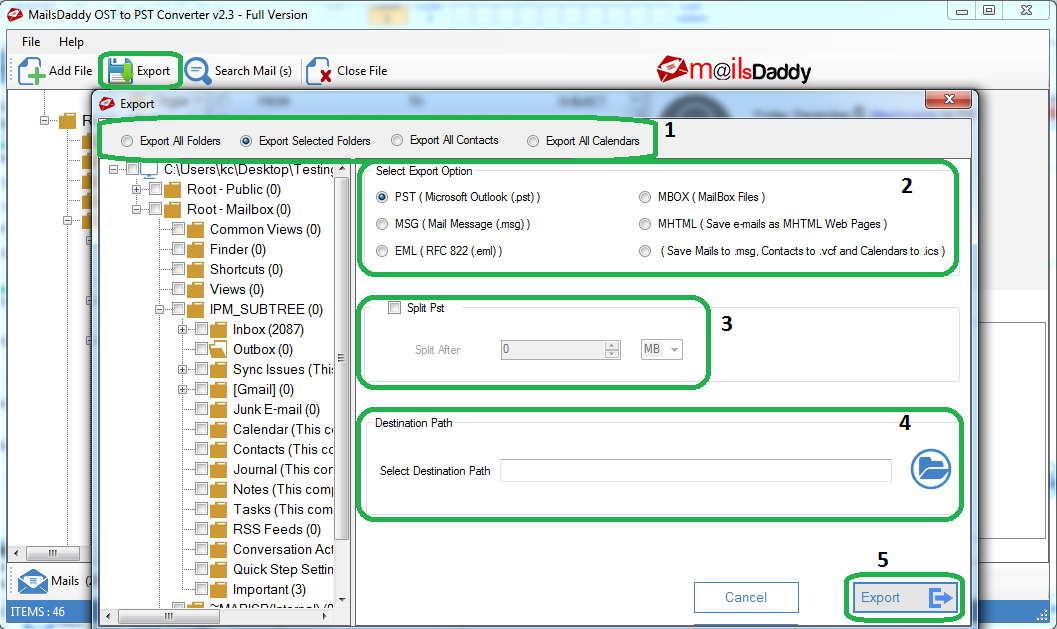The height and width of the screenshot is (629, 1057).
Task: Click the Export toolbar icon
Action: tap(120, 71)
